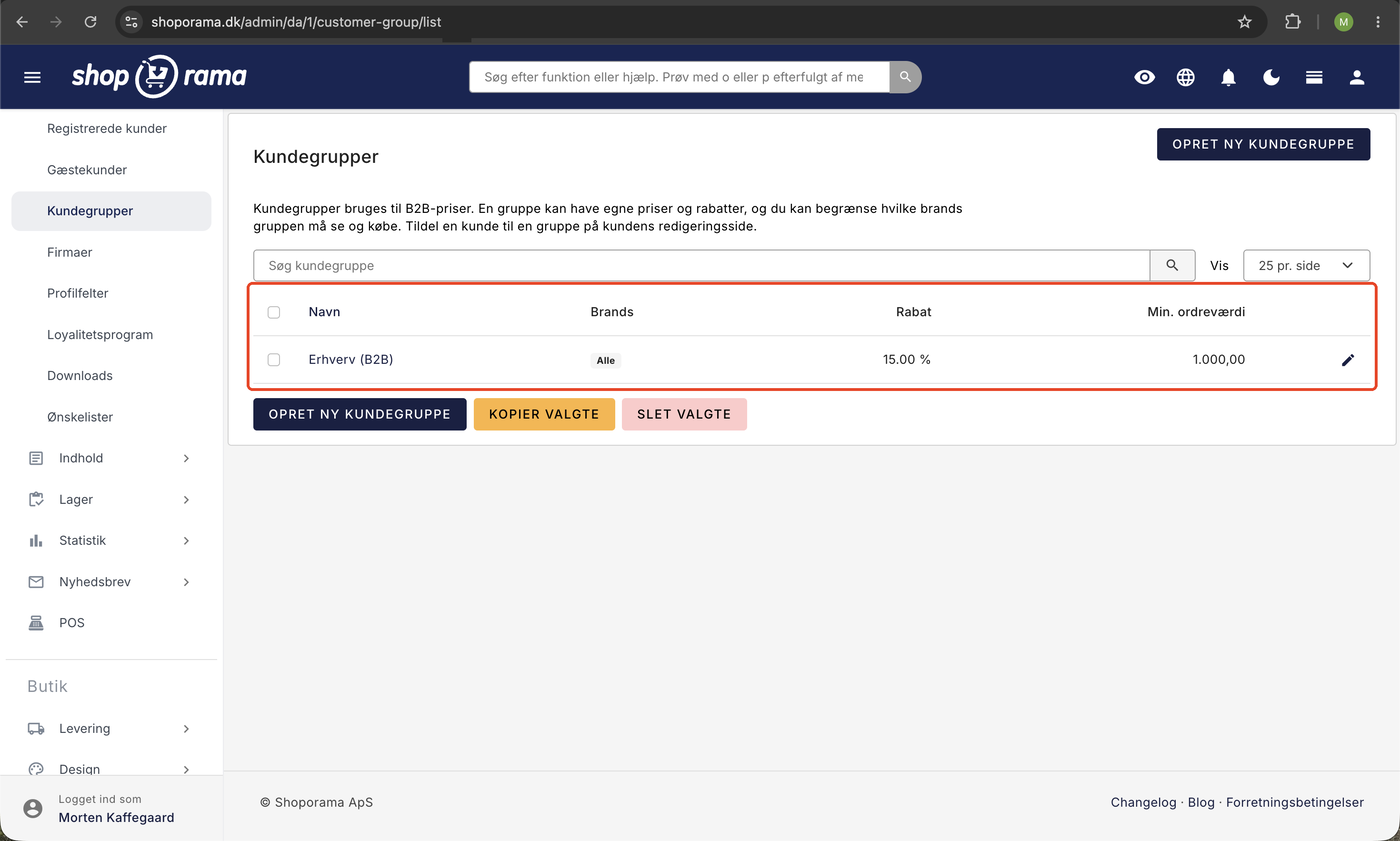This screenshot has height=841, width=1400.
Task: Select Kundegrupper sidebar item
Action: pos(111,211)
